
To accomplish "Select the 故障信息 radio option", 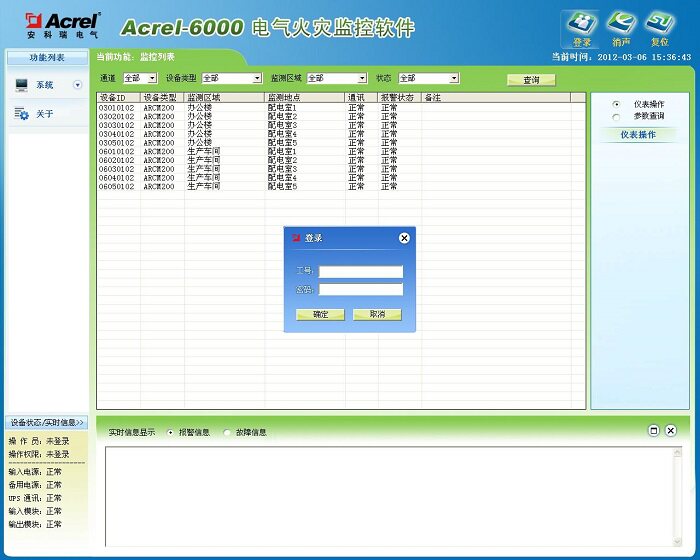I will [x=227, y=432].
